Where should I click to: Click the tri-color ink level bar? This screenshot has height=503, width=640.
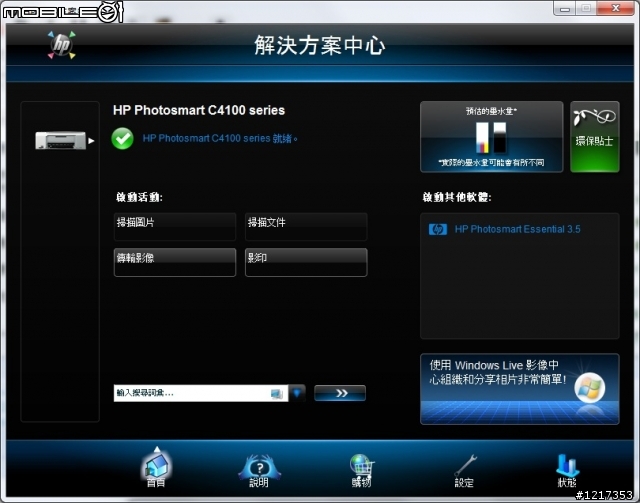tap(482, 138)
